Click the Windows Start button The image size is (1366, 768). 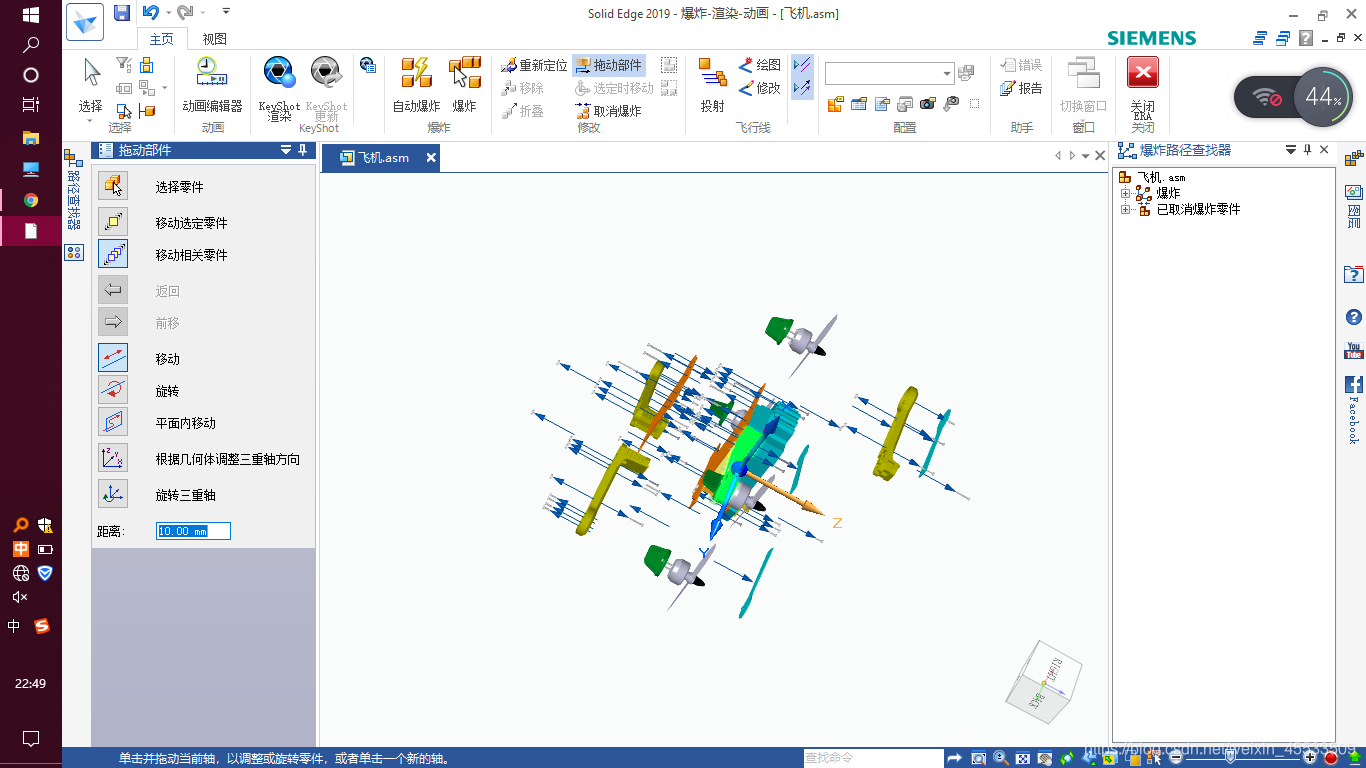(x=30, y=15)
